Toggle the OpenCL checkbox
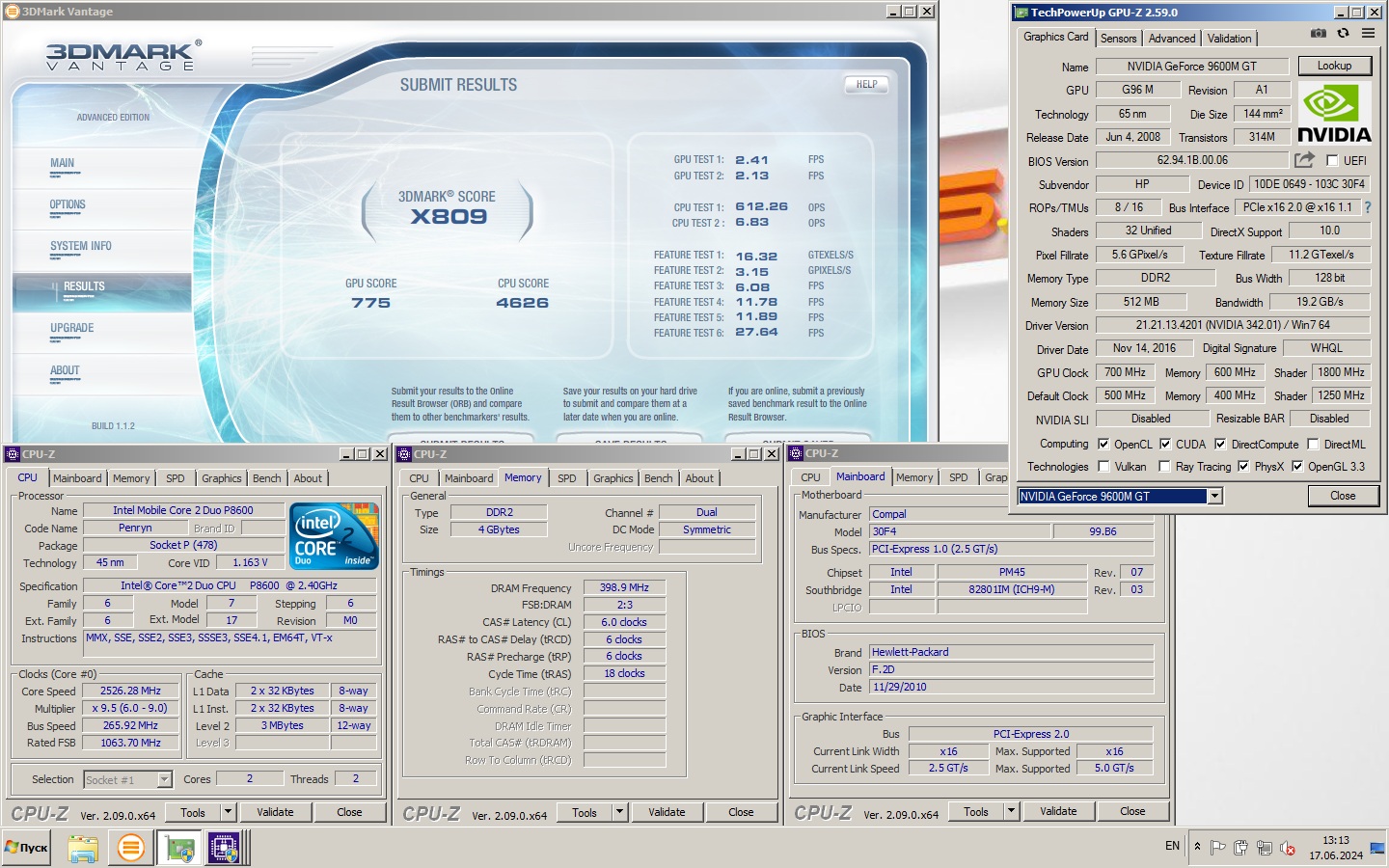 tap(1103, 444)
